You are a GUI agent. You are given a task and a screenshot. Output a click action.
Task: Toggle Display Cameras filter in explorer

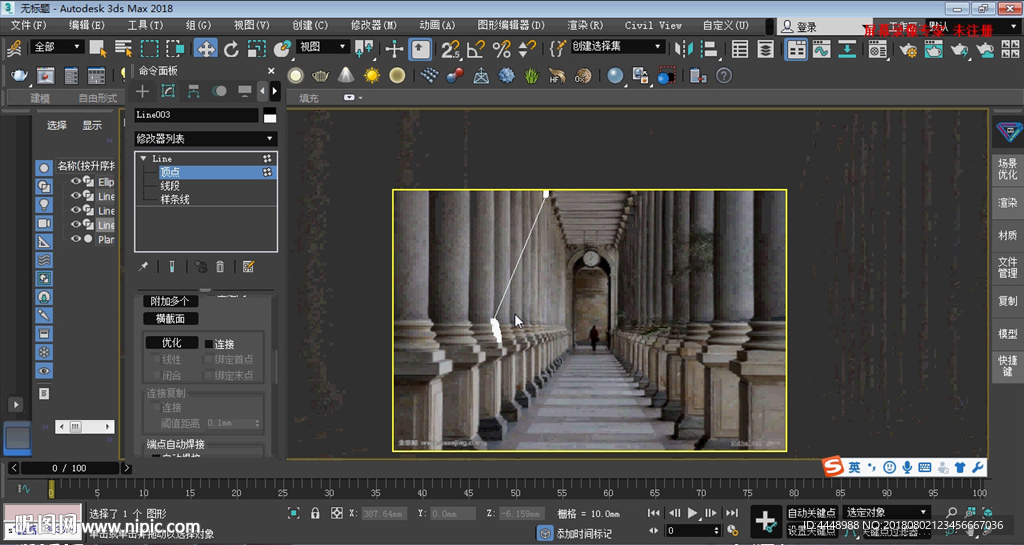pyautogui.click(x=44, y=223)
